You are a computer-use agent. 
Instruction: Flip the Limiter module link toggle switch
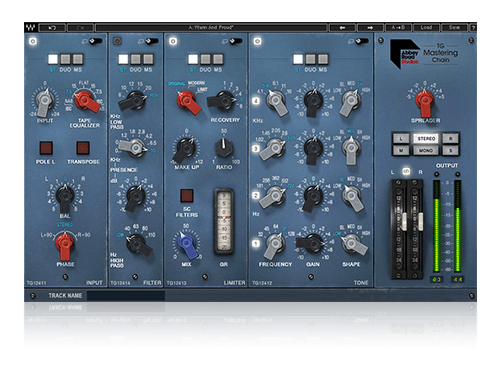[x=236, y=41]
